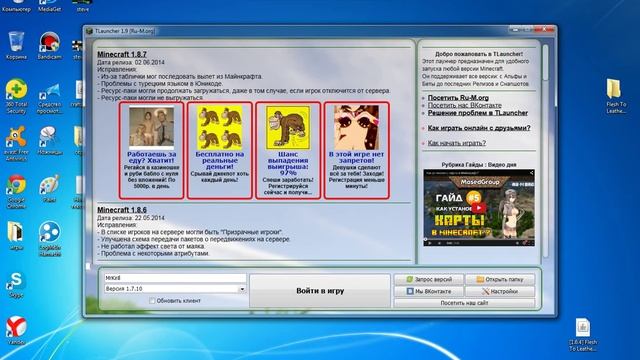
Task: Click the TLauncher title bar icon
Action: point(90,31)
